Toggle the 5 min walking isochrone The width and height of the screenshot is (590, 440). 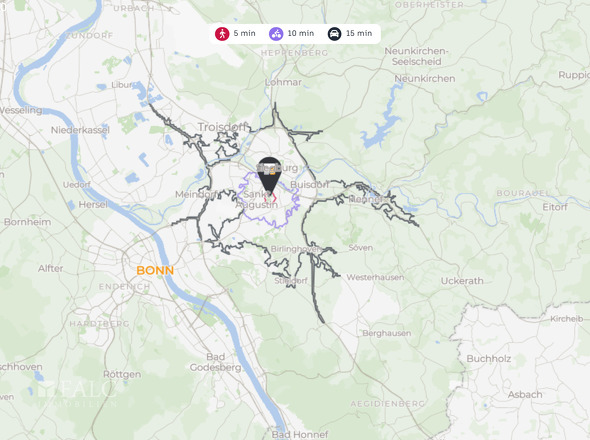pos(236,34)
